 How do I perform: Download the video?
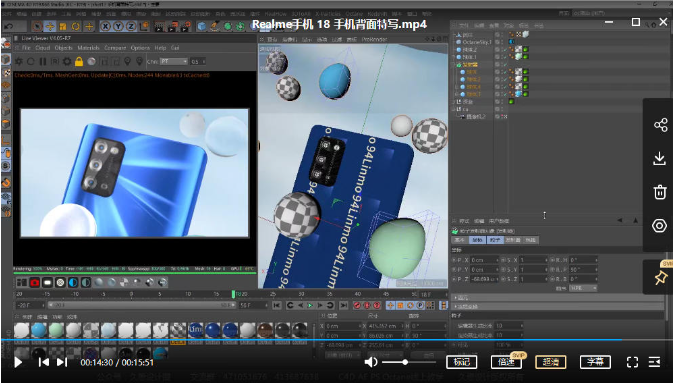pos(660,158)
